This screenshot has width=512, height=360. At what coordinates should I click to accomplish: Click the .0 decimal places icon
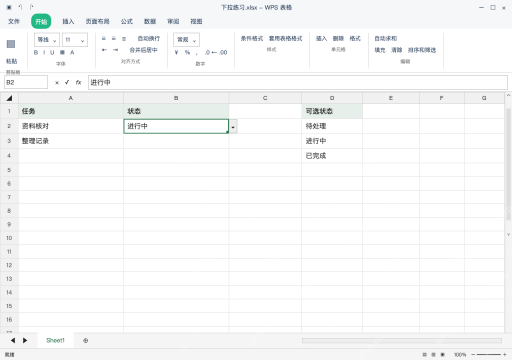click(208, 52)
